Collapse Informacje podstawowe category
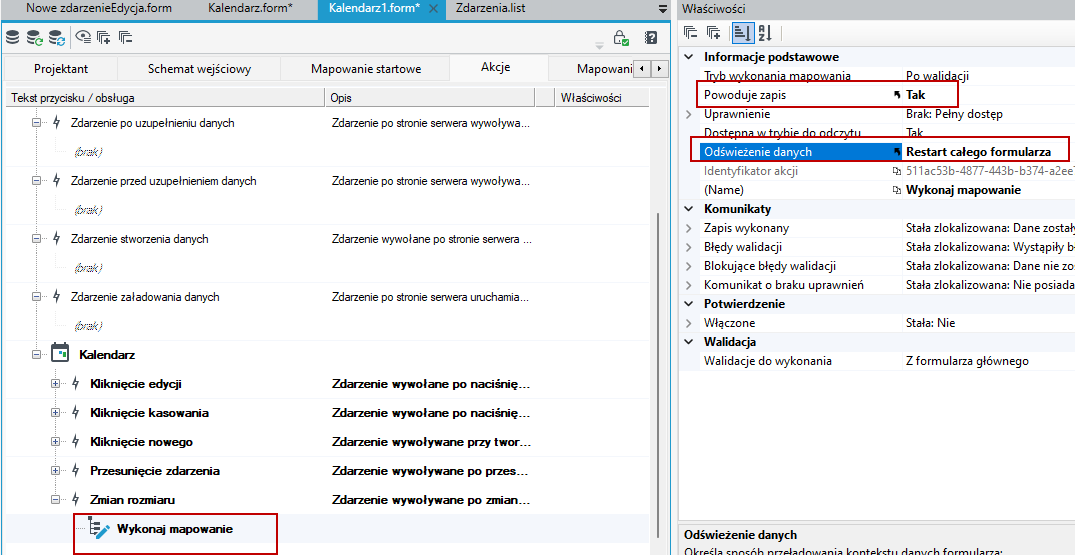 click(x=688, y=57)
